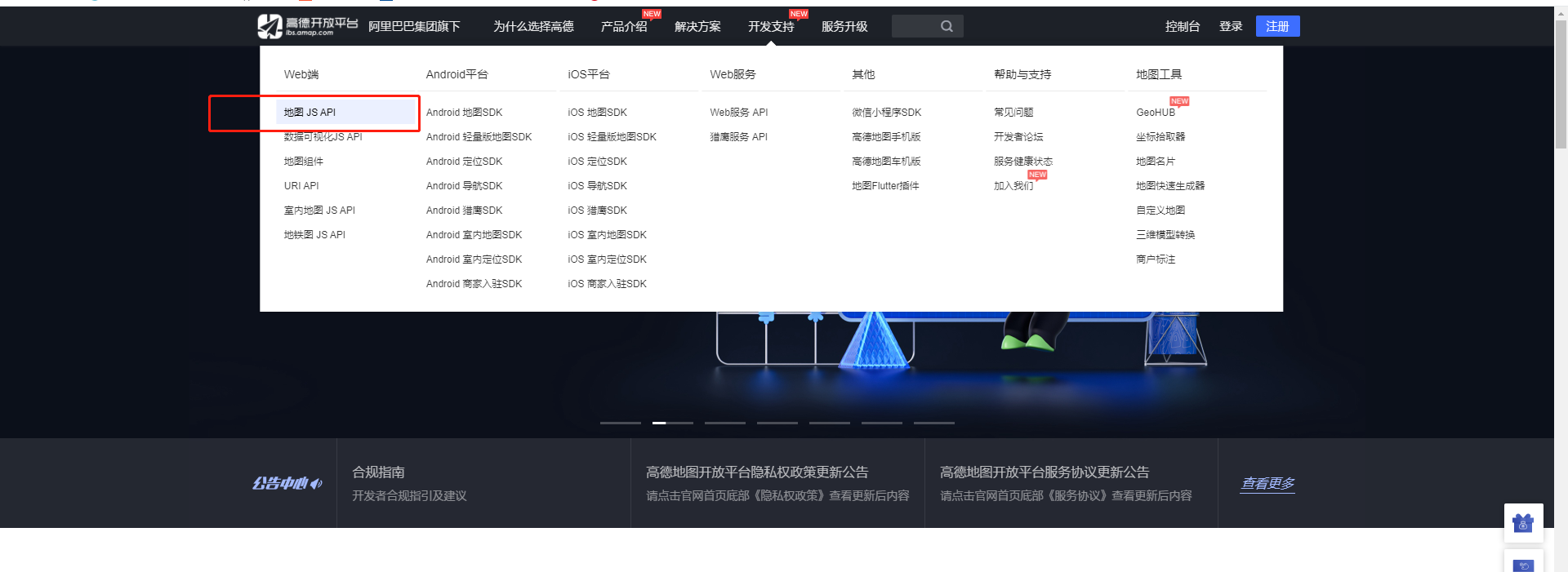Open 数据可视化JS API entry
Screen dimensions: 1568x572
click(x=323, y=137)
